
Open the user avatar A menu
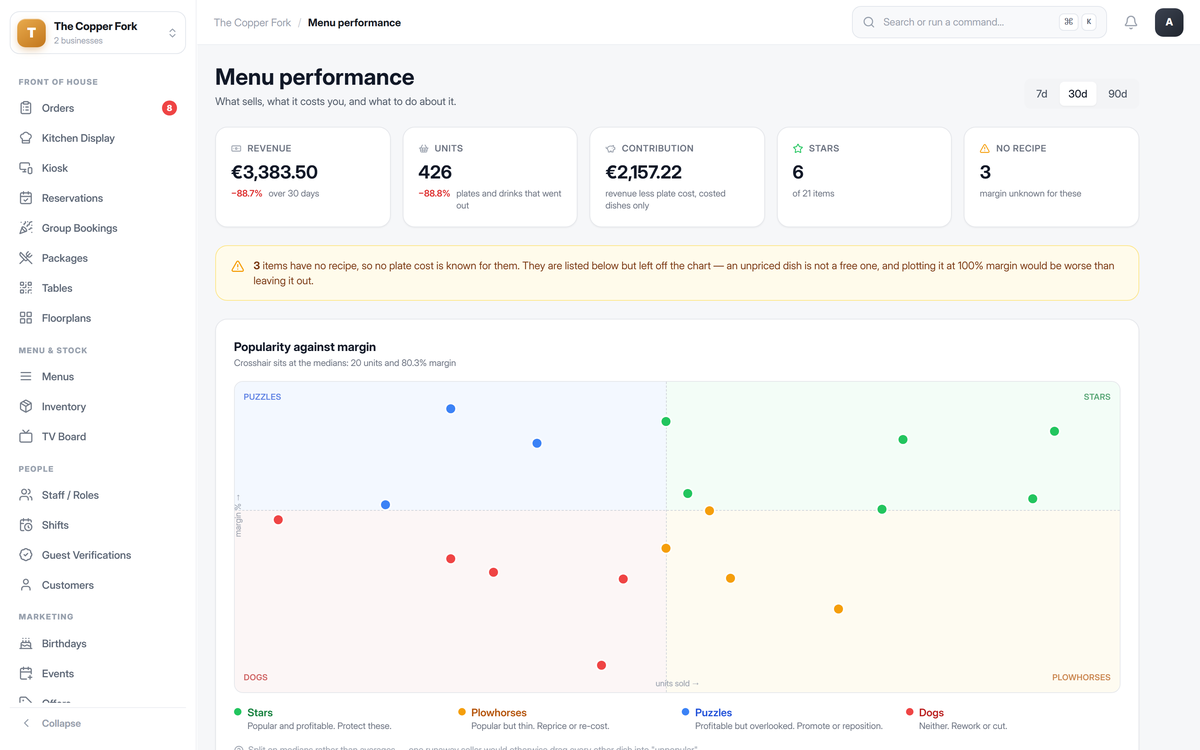1169,22
